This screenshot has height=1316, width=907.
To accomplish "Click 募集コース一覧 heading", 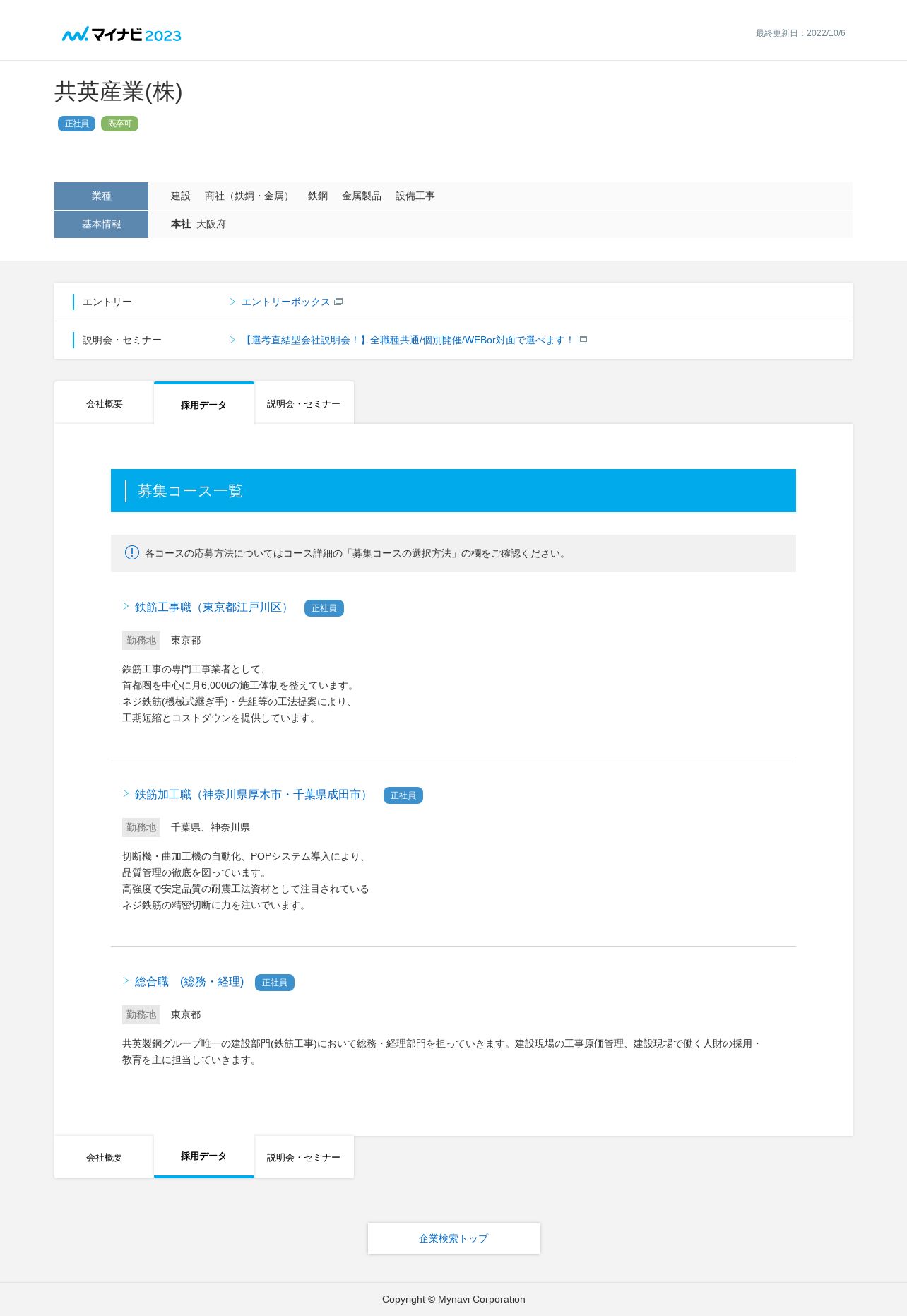I will [190, 491].
